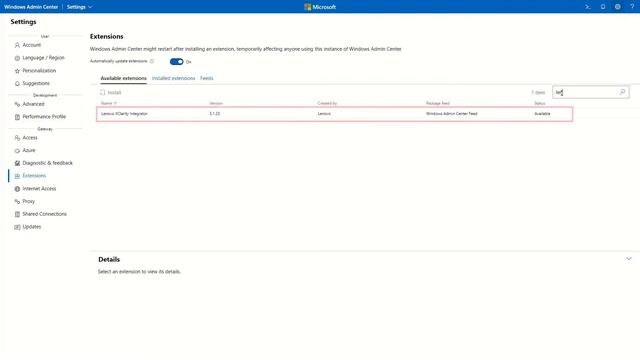Screen dimensions: 640x360
Task: Click the Performance Profile icon
Action: click(x=17, y=117)
